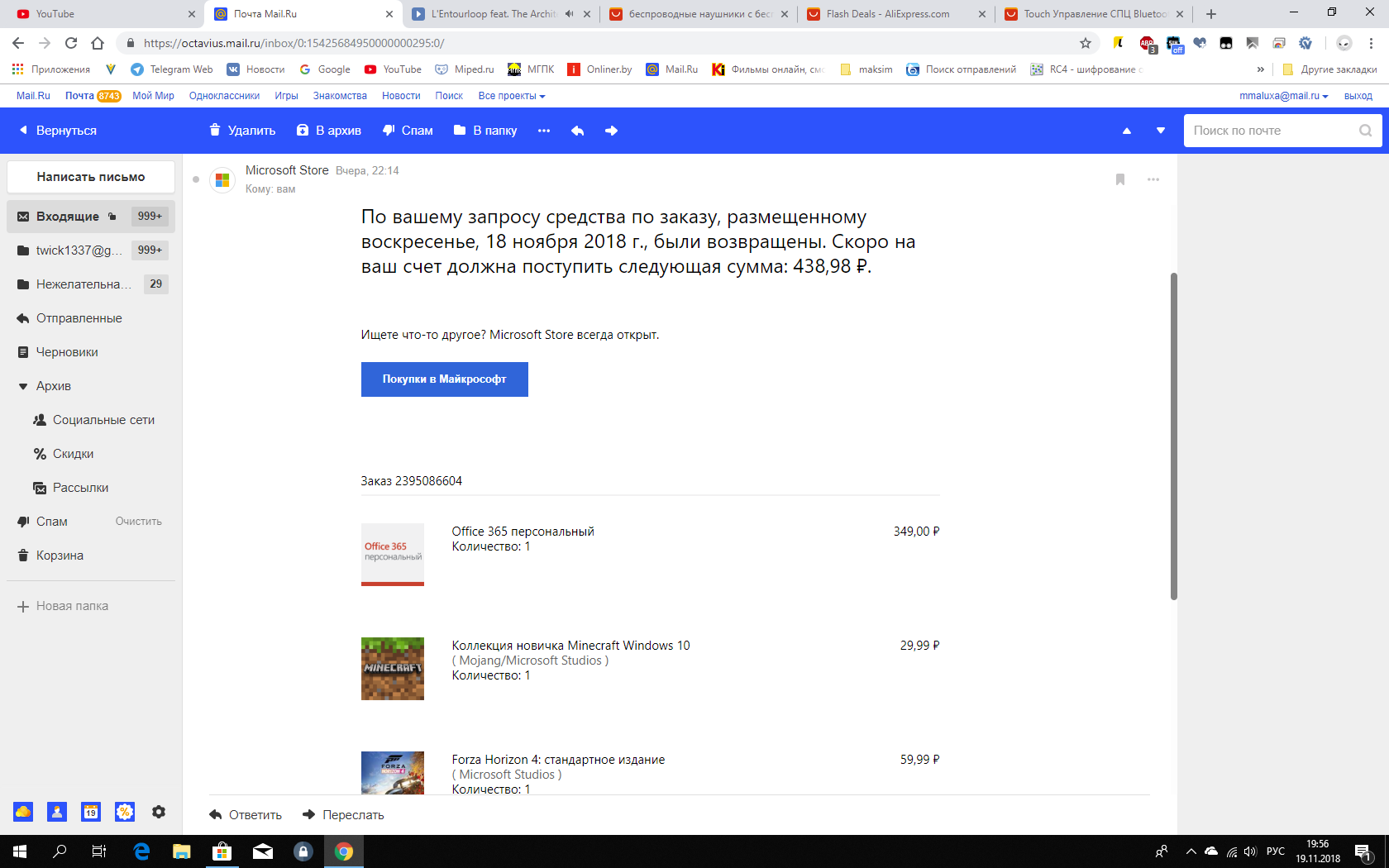Viewport: 1389px width, 868px height.
Task: Click the выход logout link
Action: tap(1358, 96)
